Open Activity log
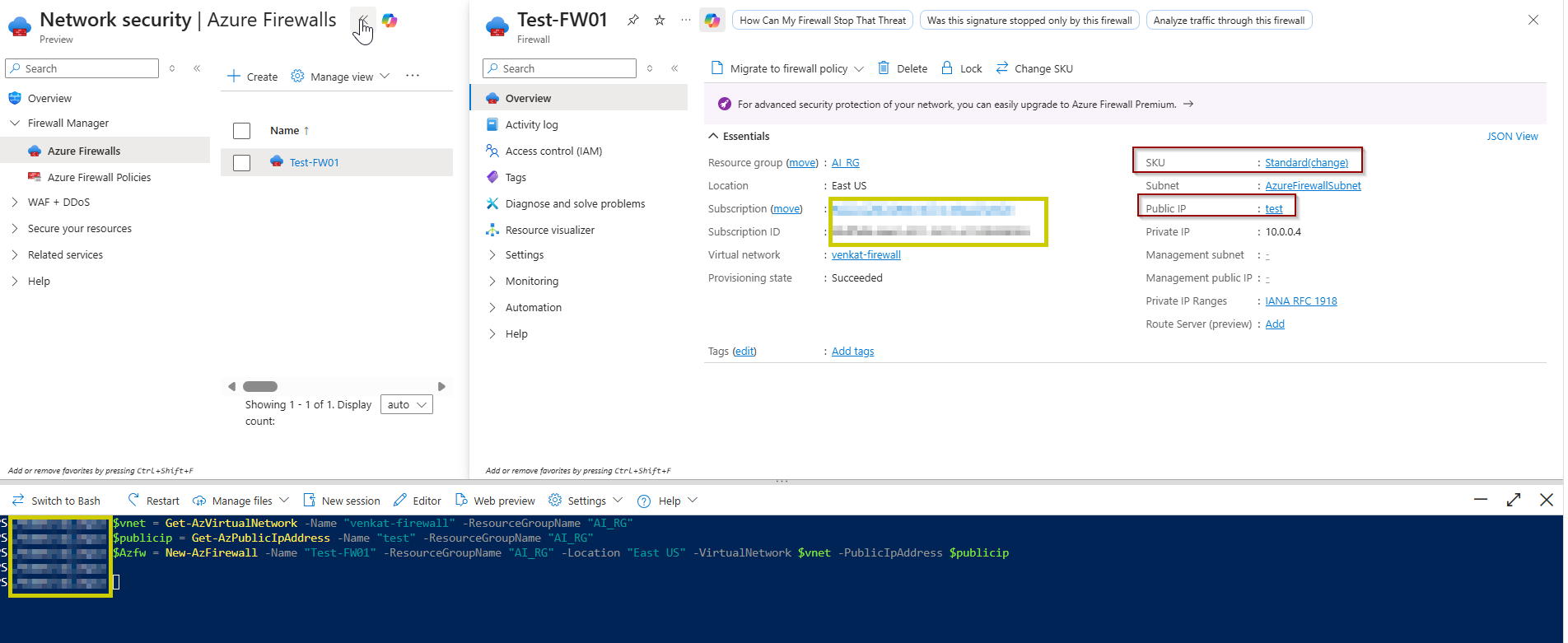Viewport: 1568px width, 643px height. [531, 125]
